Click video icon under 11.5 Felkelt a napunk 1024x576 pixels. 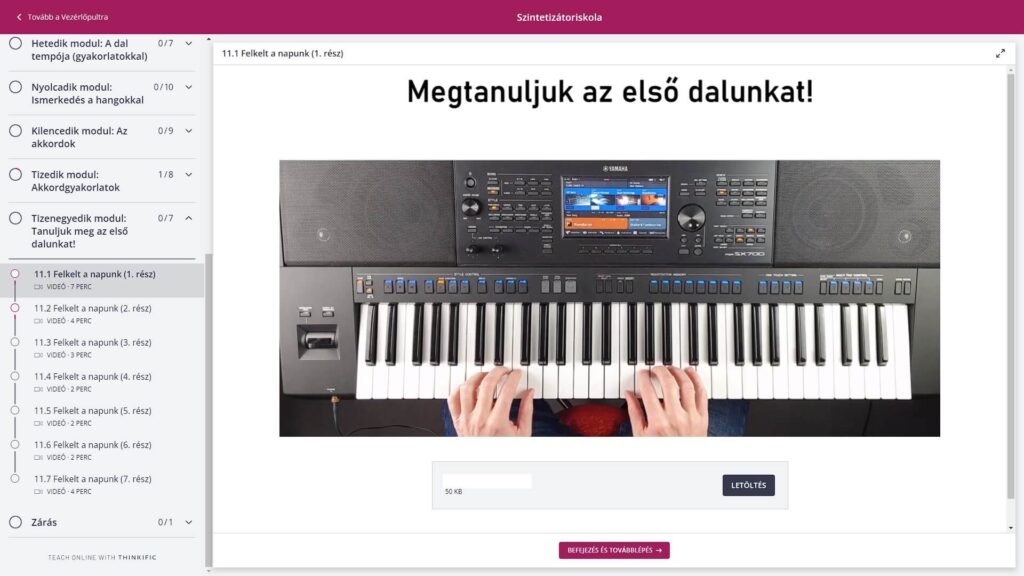39,423
